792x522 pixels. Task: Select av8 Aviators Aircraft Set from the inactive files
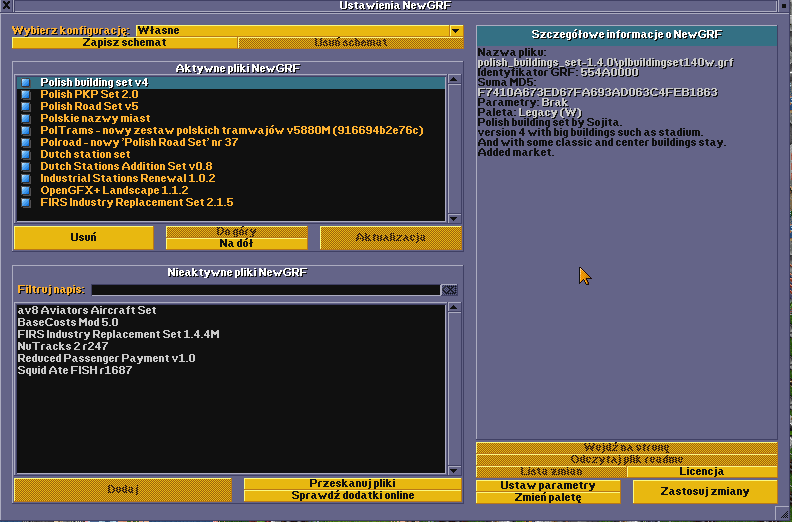(87, 310)
